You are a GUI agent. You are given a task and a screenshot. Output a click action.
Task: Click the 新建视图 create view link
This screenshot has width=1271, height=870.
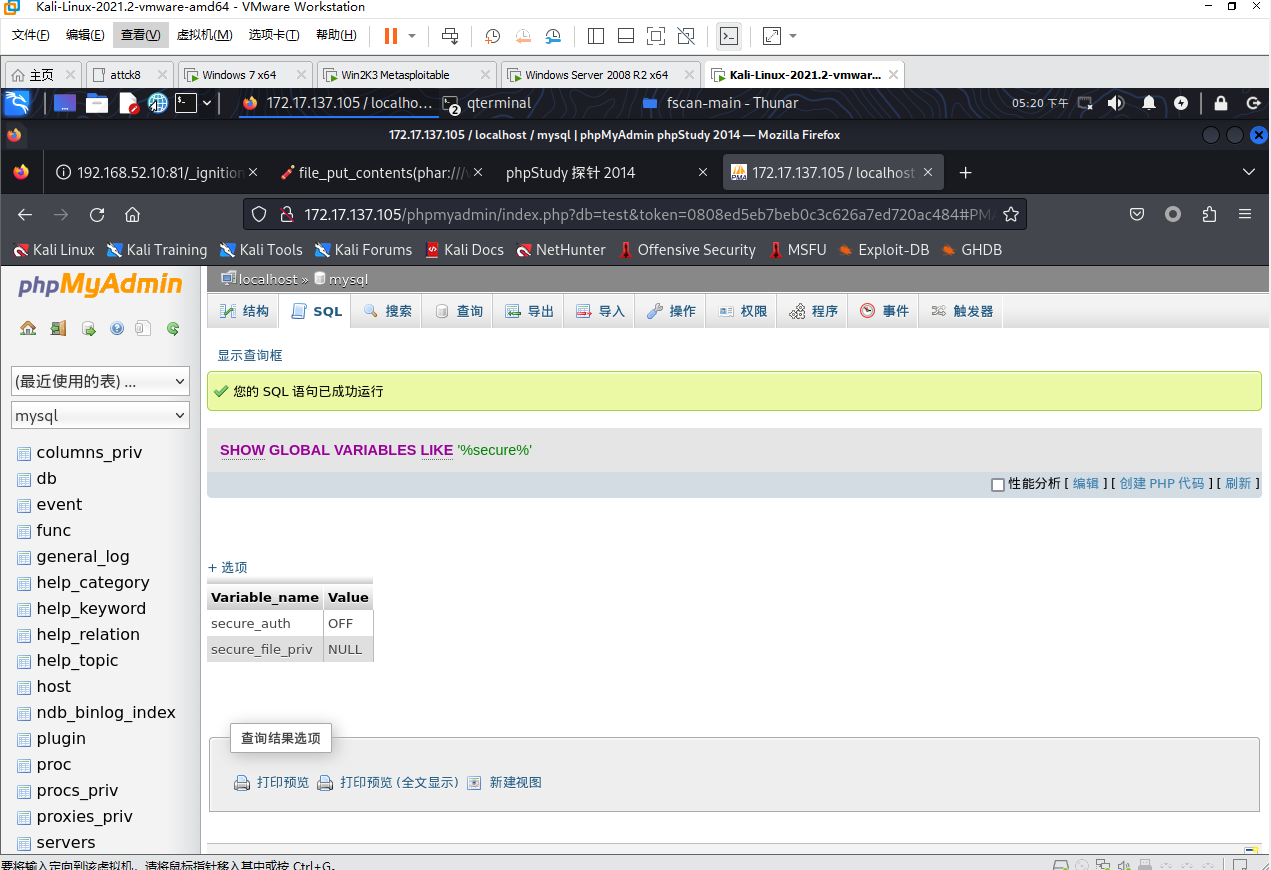click(505, 783)
